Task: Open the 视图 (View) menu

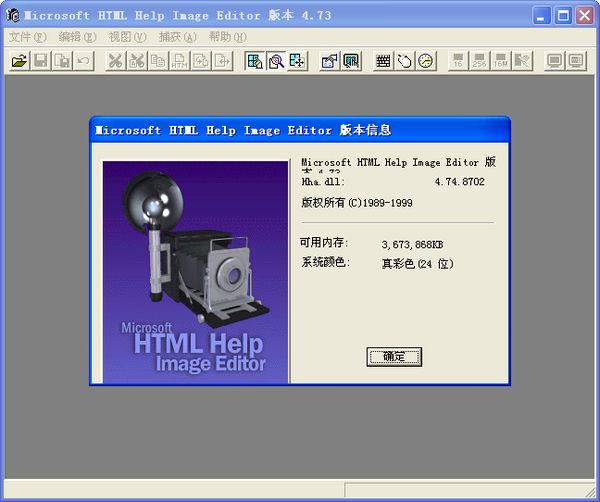Action: point(127,37)
